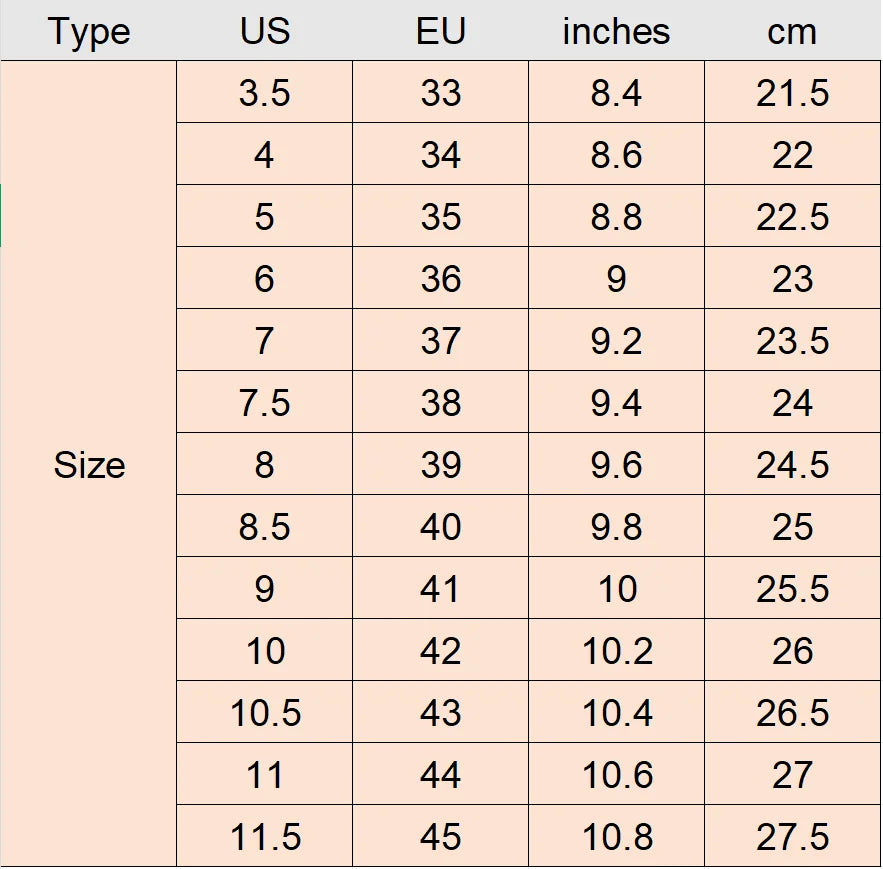Click the cm column header
This screenshot has height=869, width=883.
(x=792, y=31)
